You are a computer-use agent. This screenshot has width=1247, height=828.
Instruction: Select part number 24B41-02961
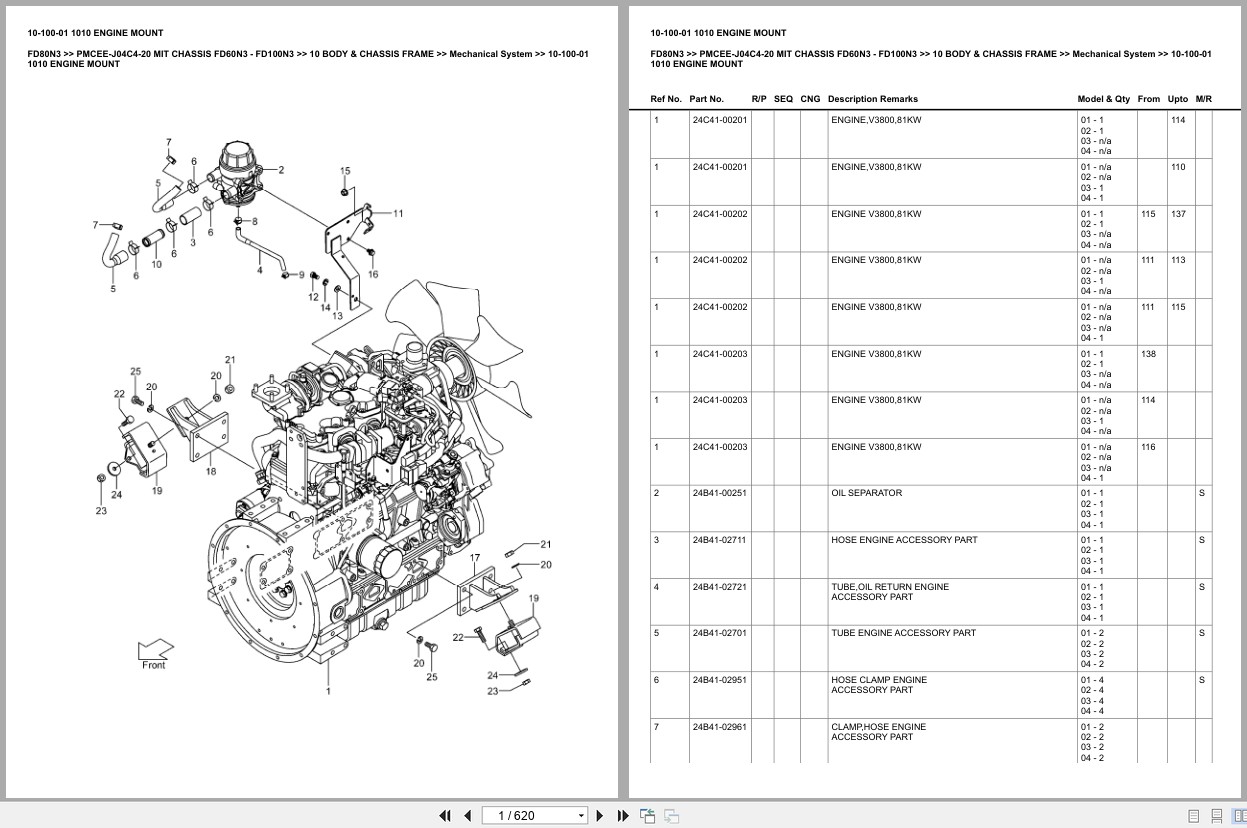tap(719, 727)
